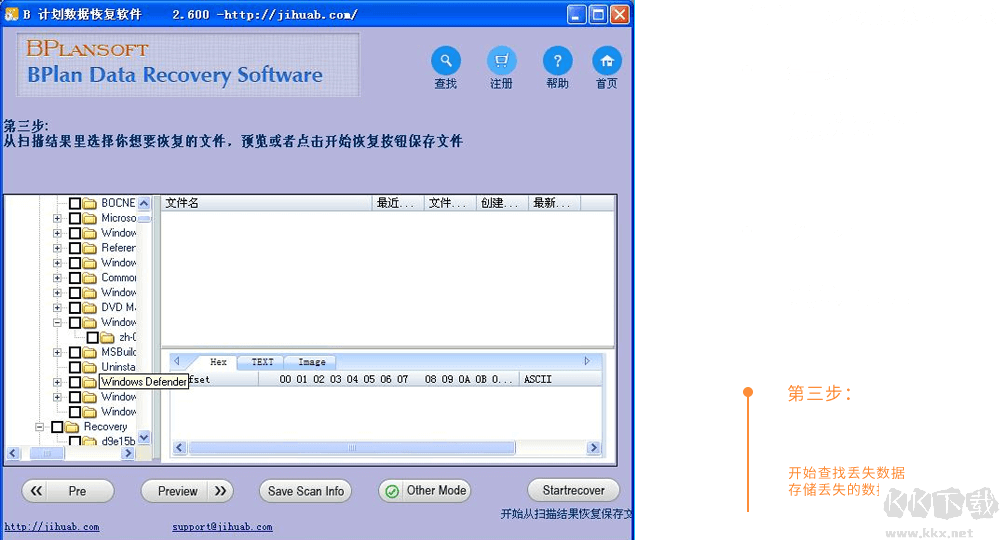Expand the Microso folder node
The width and height of the screenshot is (1000, 540).
click(x=57, y=218)
